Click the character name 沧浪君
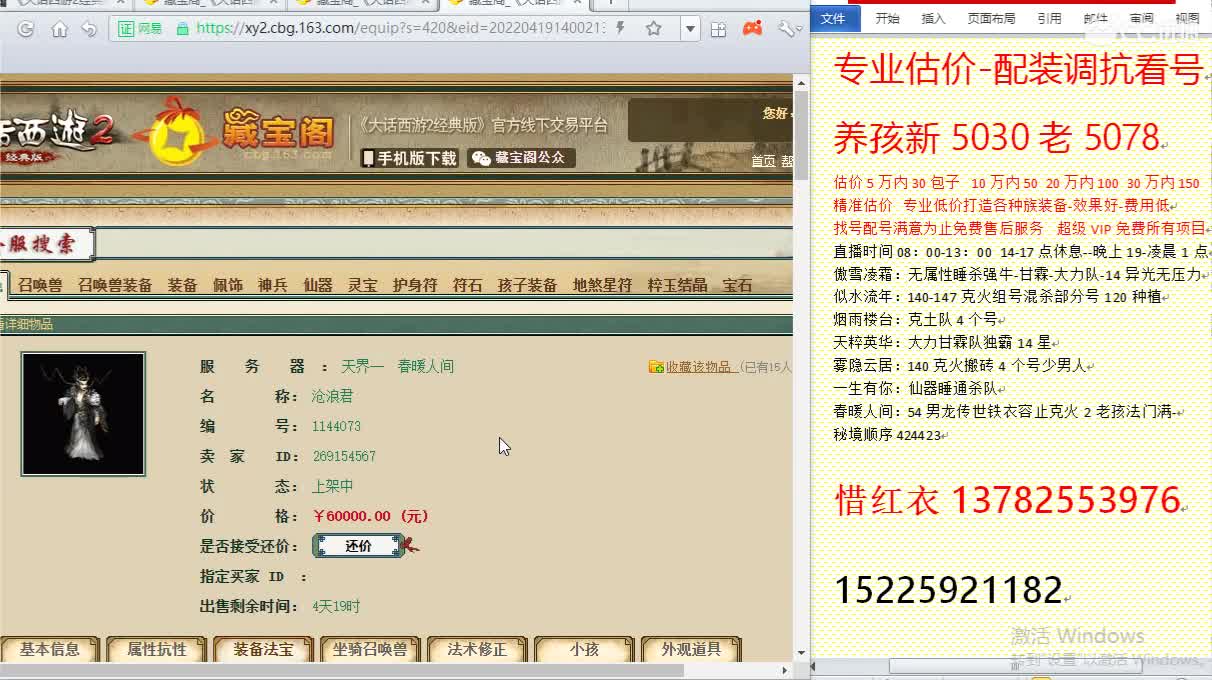This screenshot has height=680, width=1212. [x=332, y=396]
